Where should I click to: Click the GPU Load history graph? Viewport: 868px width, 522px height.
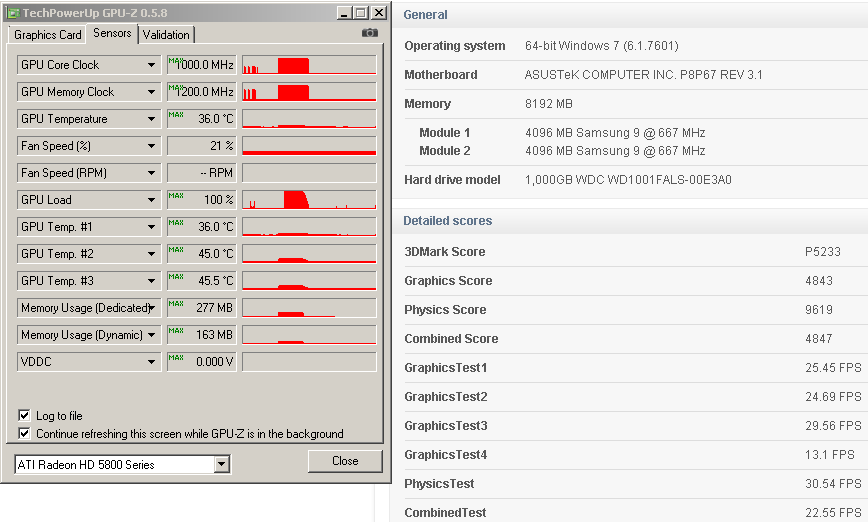[x=309, y=200]
